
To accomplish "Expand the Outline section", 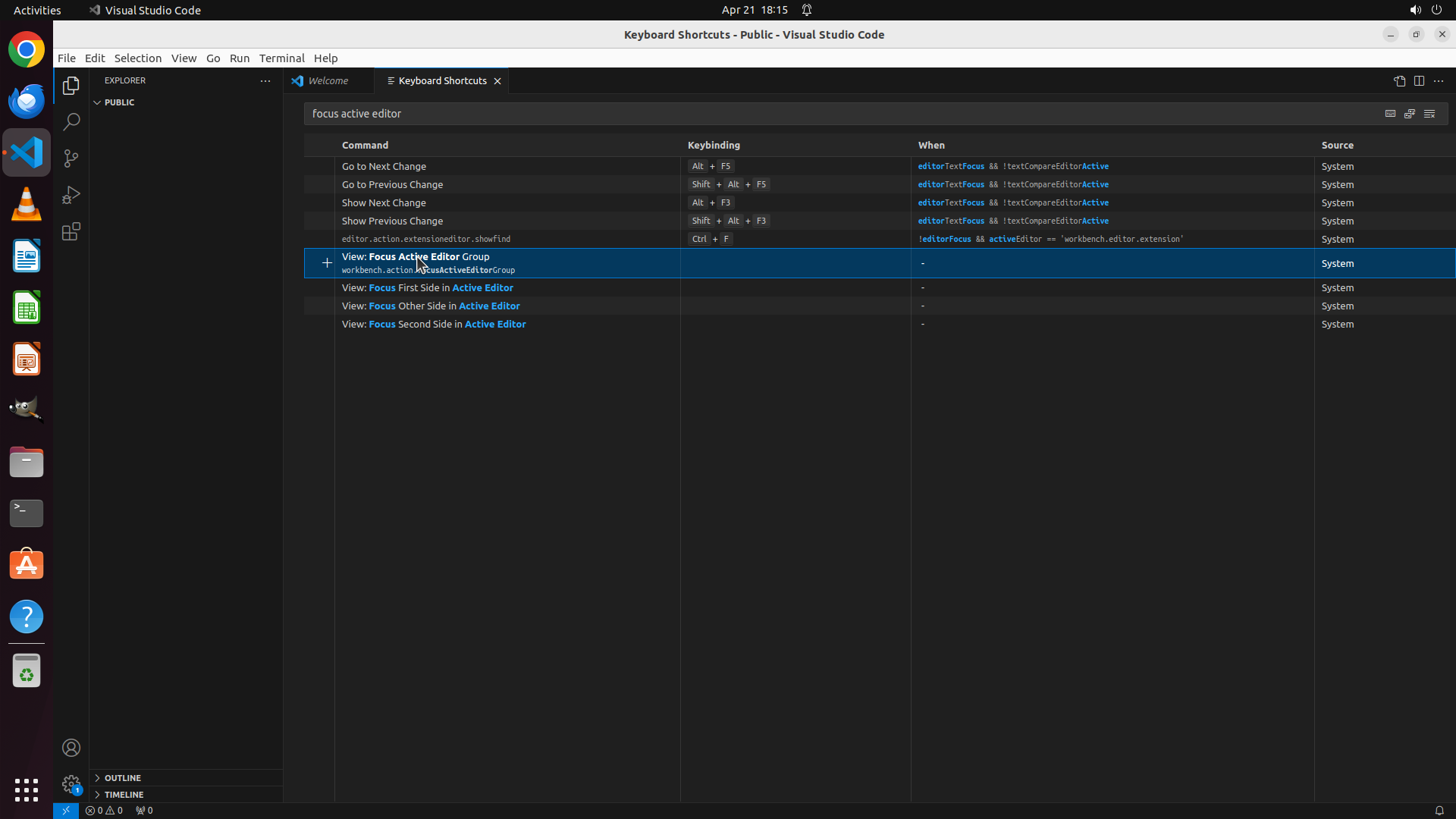I will (122, 778).
